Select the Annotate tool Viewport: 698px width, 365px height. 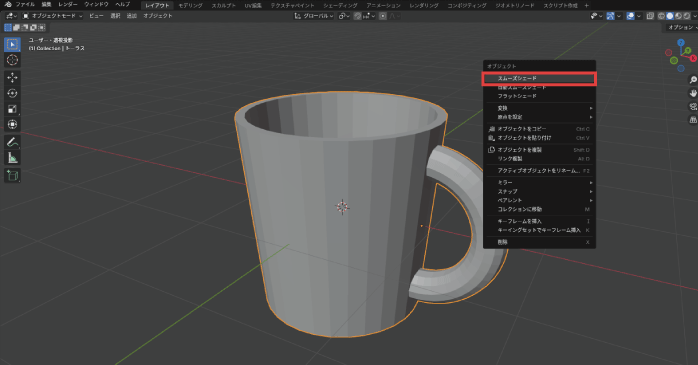(x=12, y=142)
